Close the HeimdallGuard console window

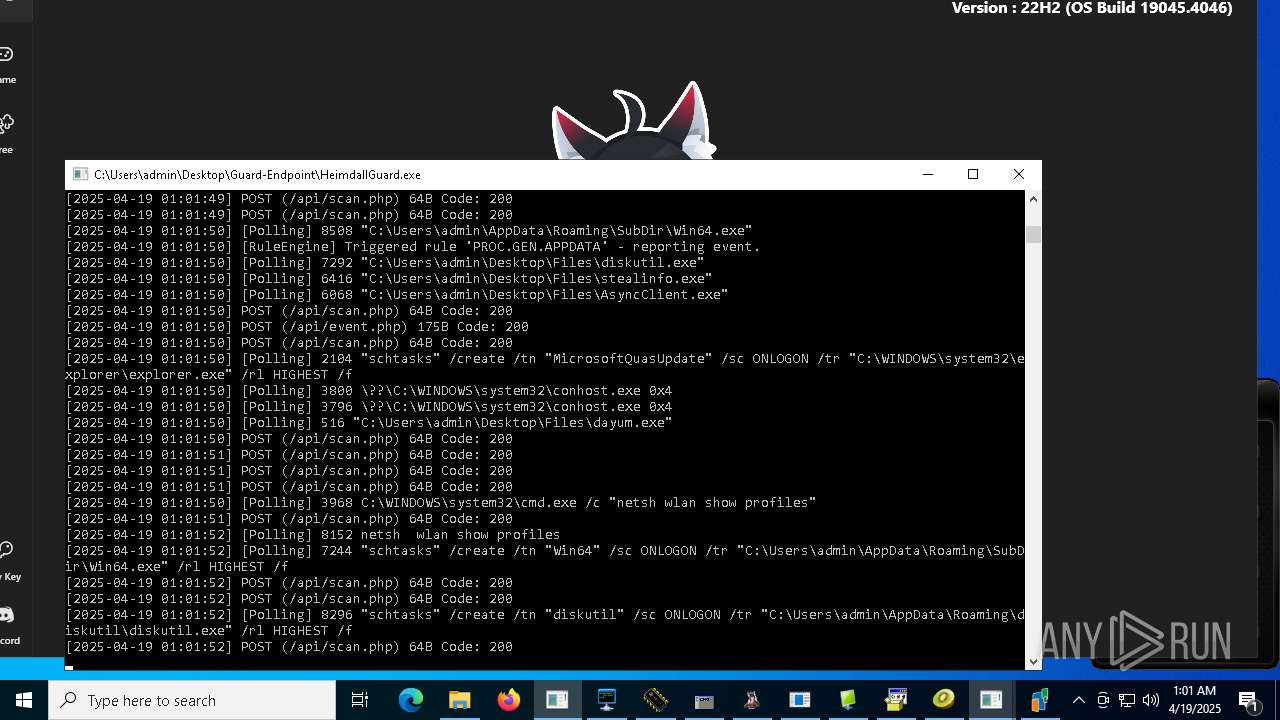pos(1019,174)
